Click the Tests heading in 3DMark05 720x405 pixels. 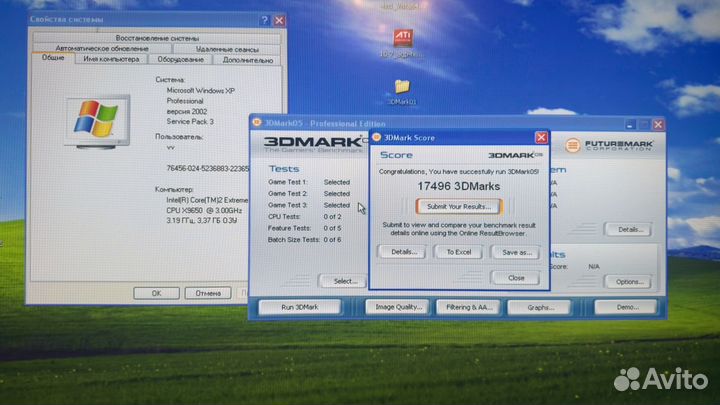point(284,169)
